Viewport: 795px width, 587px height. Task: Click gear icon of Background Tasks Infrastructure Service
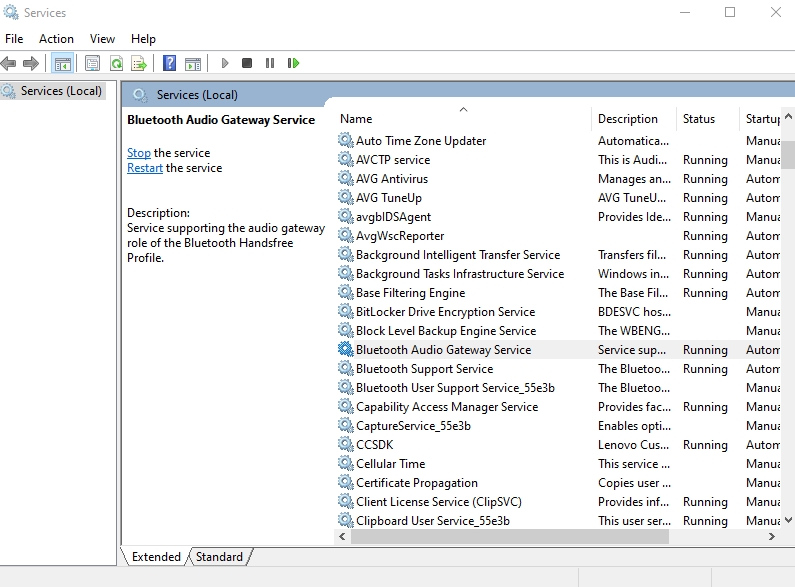point(345,274)
